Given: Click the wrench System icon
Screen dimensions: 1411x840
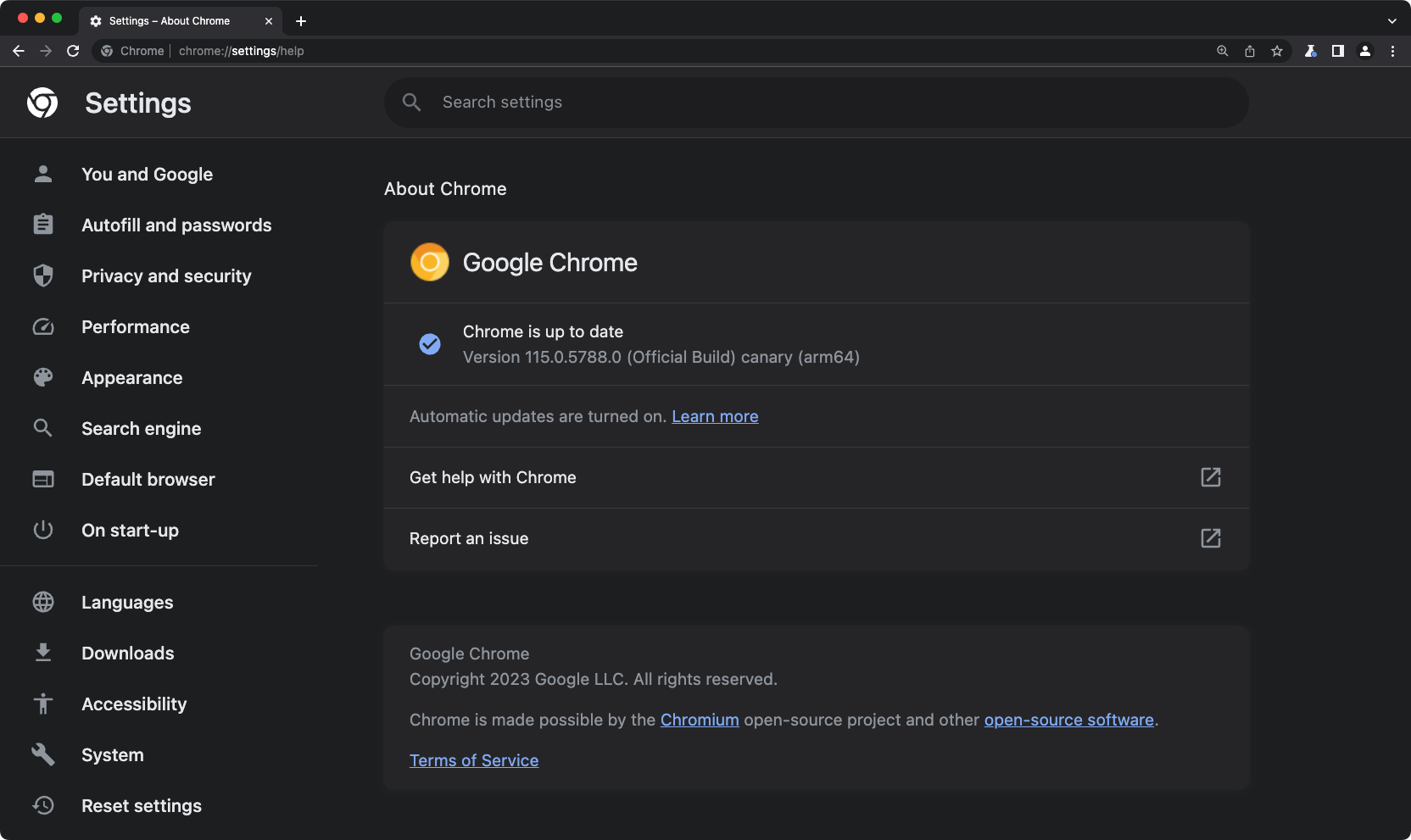Looking at the screenshot, I should click(x=43, y=754).
